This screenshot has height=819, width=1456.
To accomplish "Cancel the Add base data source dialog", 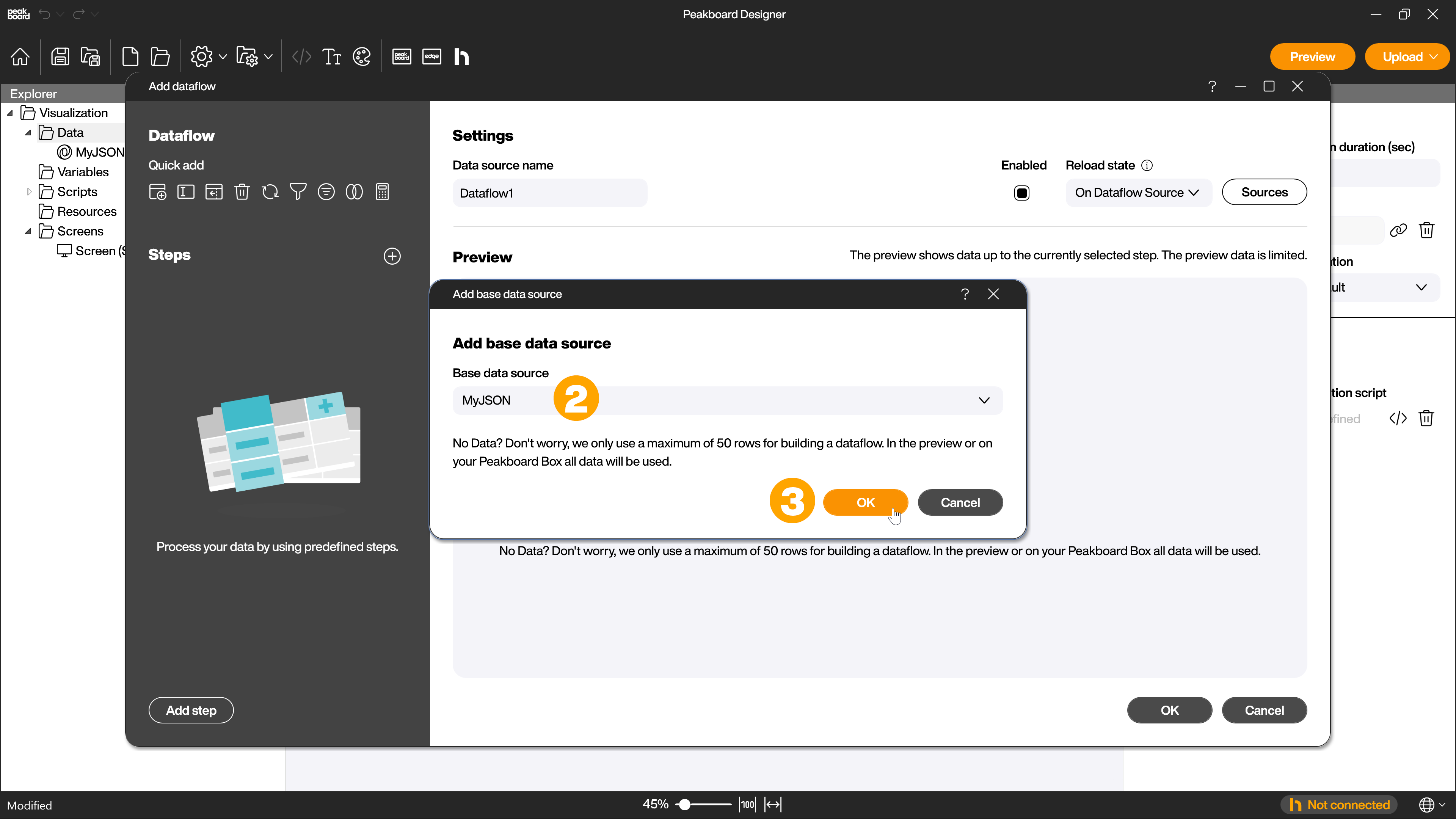I will coord(960,502).
